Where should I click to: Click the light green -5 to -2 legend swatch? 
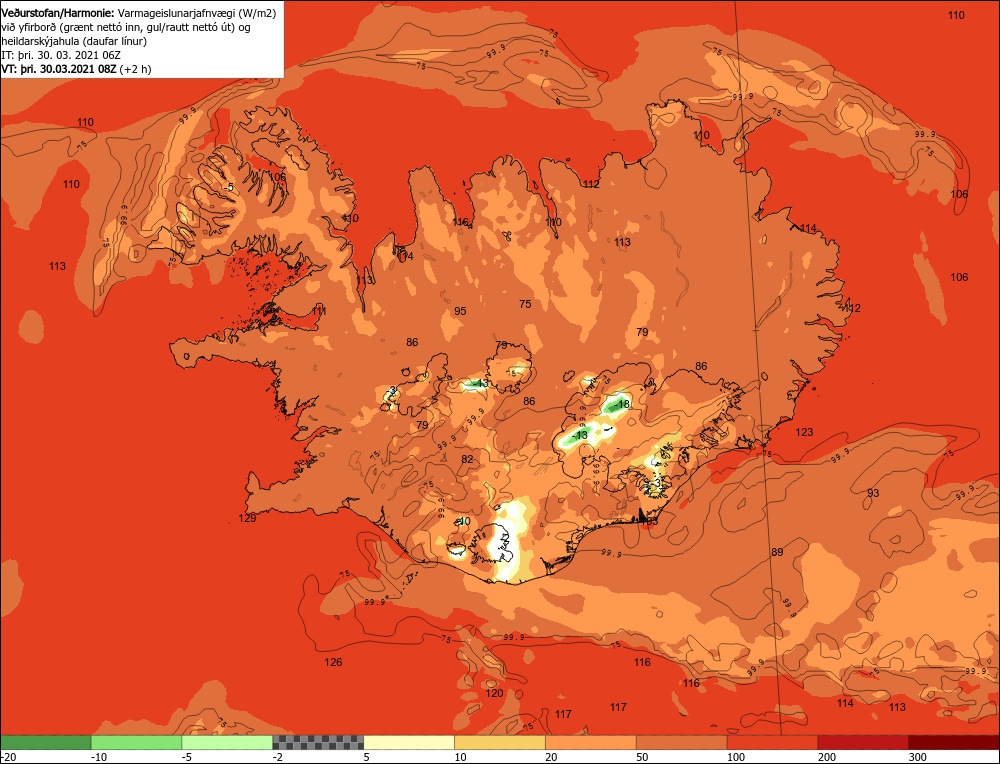coord(227,742)
